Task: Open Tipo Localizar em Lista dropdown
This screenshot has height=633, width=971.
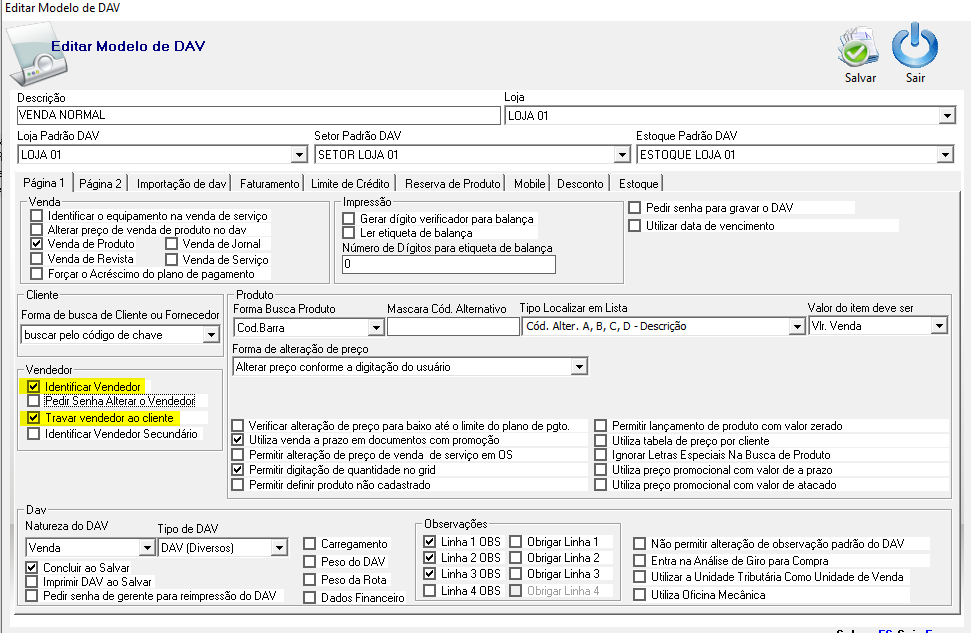Action: click(796, 326)
